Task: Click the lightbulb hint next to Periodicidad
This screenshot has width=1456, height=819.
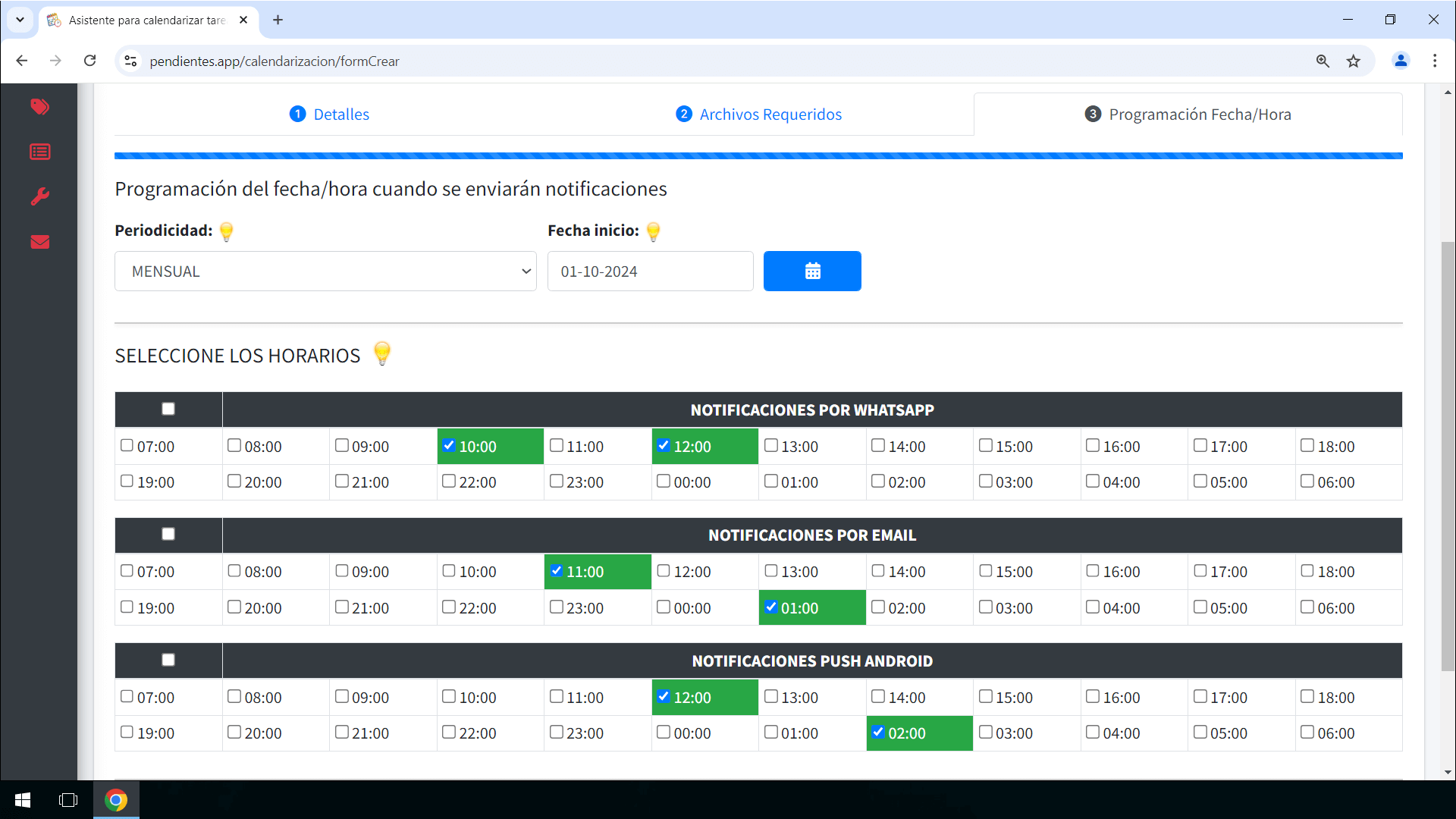Action: click(226, 231)
